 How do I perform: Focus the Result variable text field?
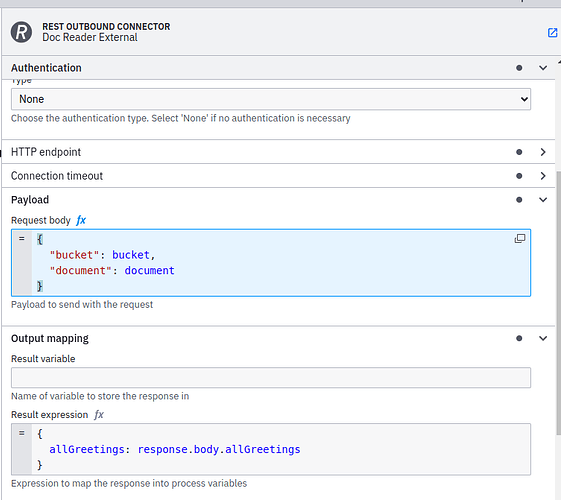[271, 377]
